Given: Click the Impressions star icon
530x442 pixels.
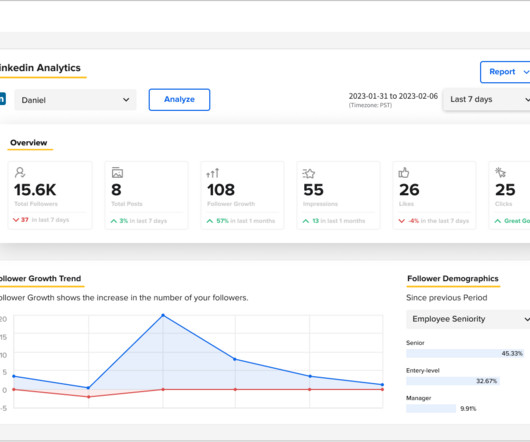Looking at the screenshot, I should (309, 173).
